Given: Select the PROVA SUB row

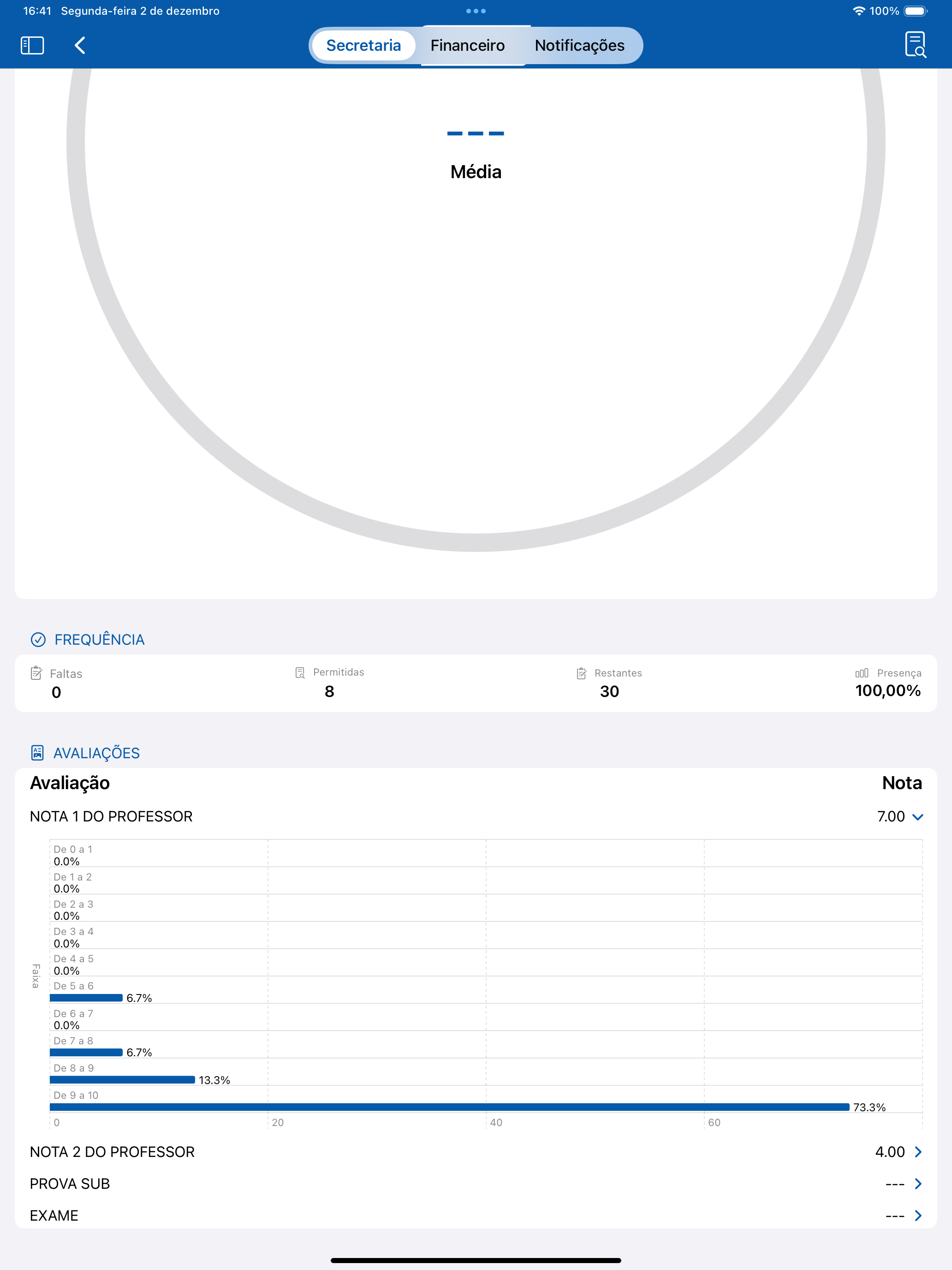Looking at the screenshot, I should click(x=476, y=1184).
